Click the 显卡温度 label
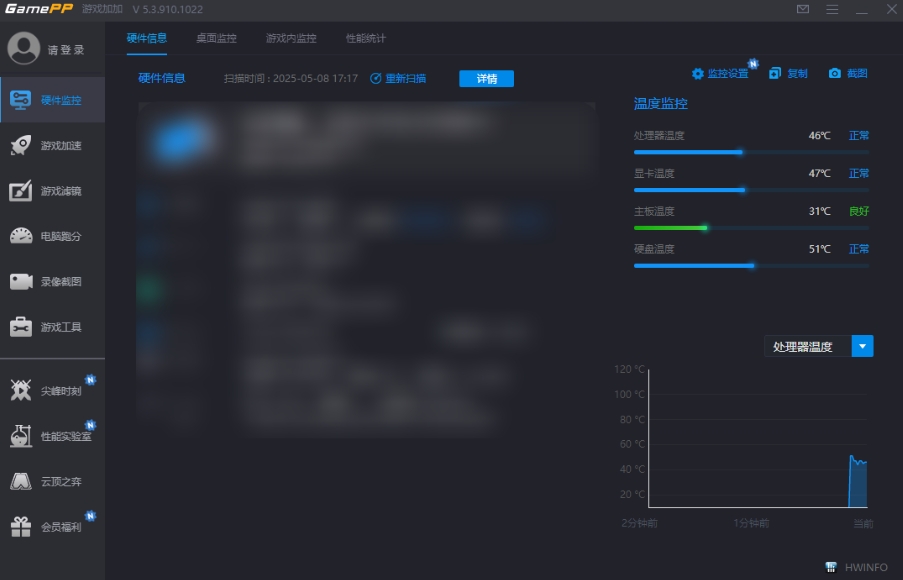Screen dimensions: 903x580 654,173
